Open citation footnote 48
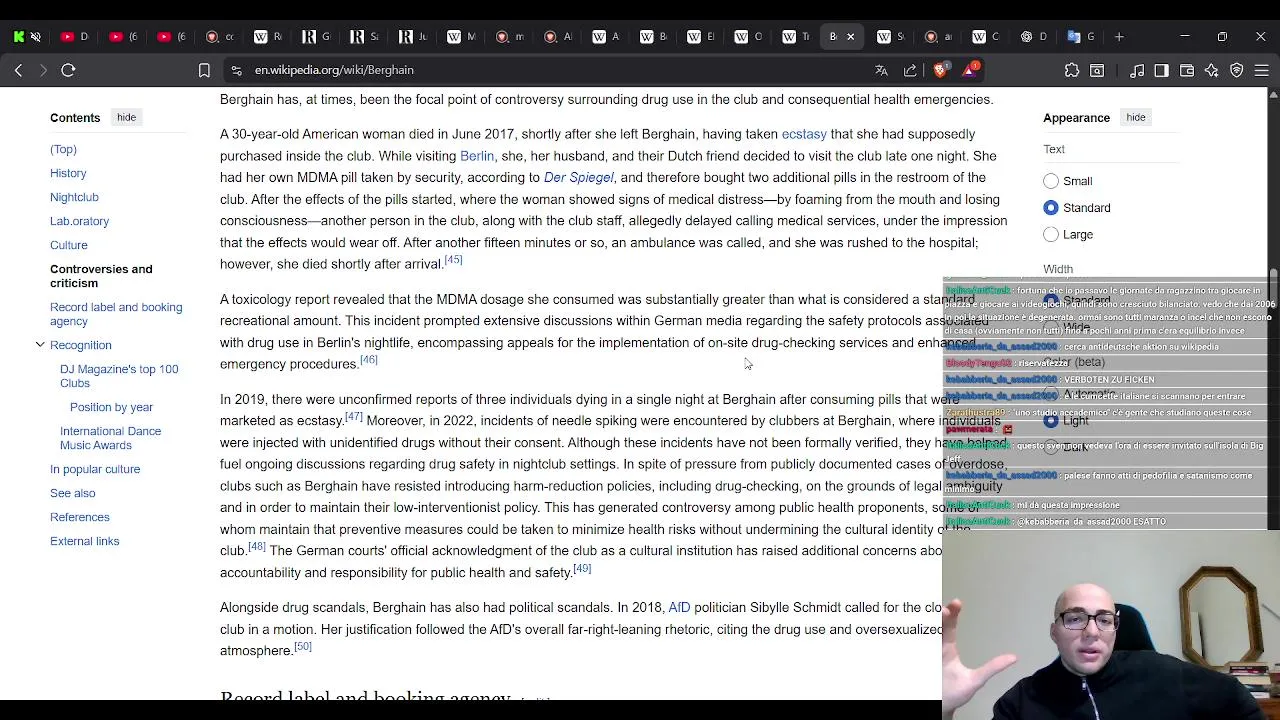 click(x=257, y=547)
